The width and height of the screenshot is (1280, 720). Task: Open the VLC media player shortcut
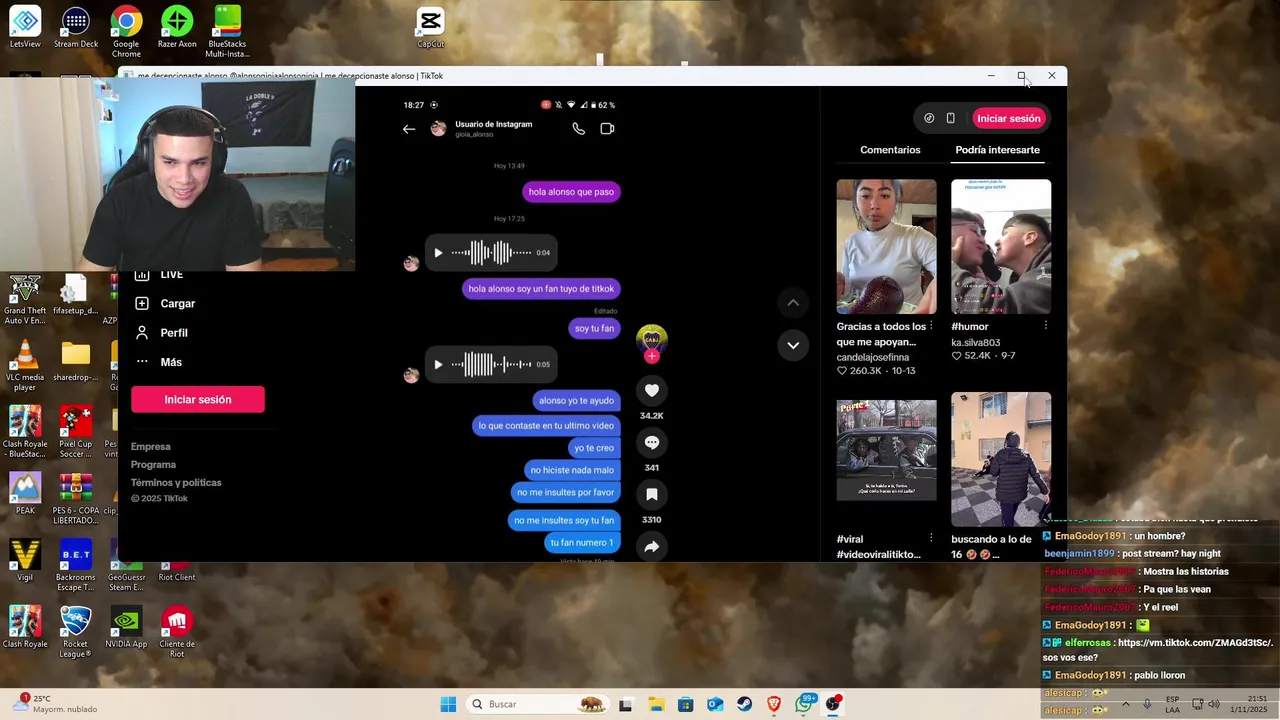25,365
